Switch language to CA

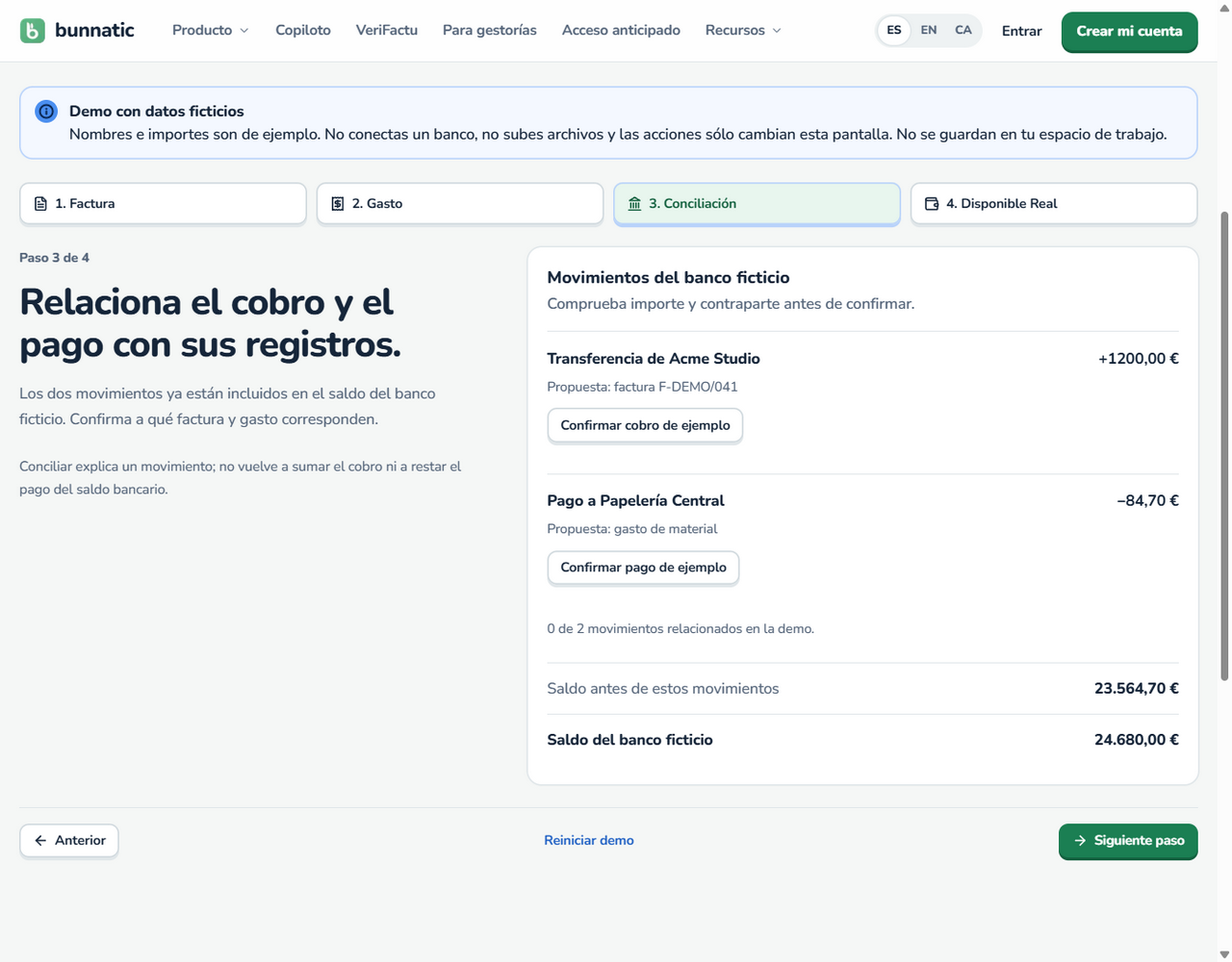coord(963,31)
